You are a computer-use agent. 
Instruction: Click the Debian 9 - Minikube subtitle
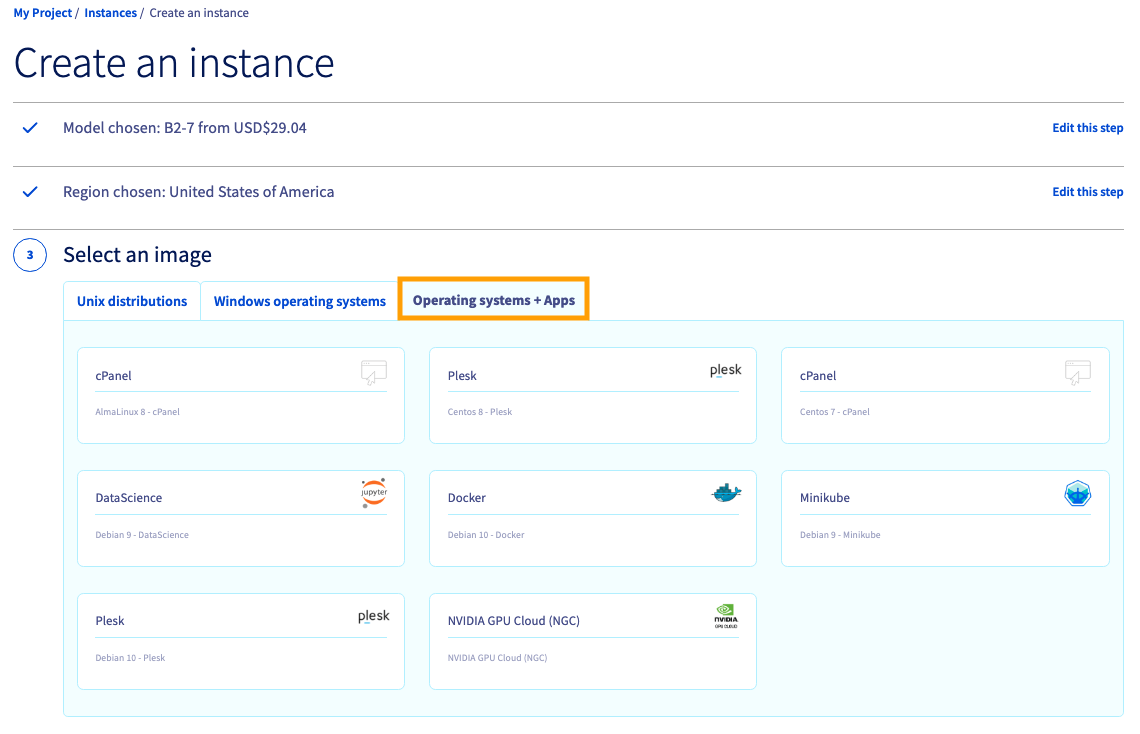[x=840, y=535]
